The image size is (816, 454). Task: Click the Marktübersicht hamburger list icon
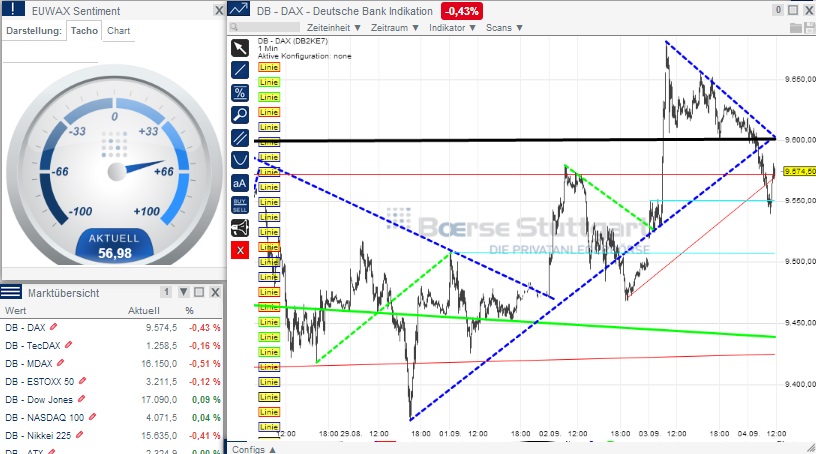coord(11,292)
